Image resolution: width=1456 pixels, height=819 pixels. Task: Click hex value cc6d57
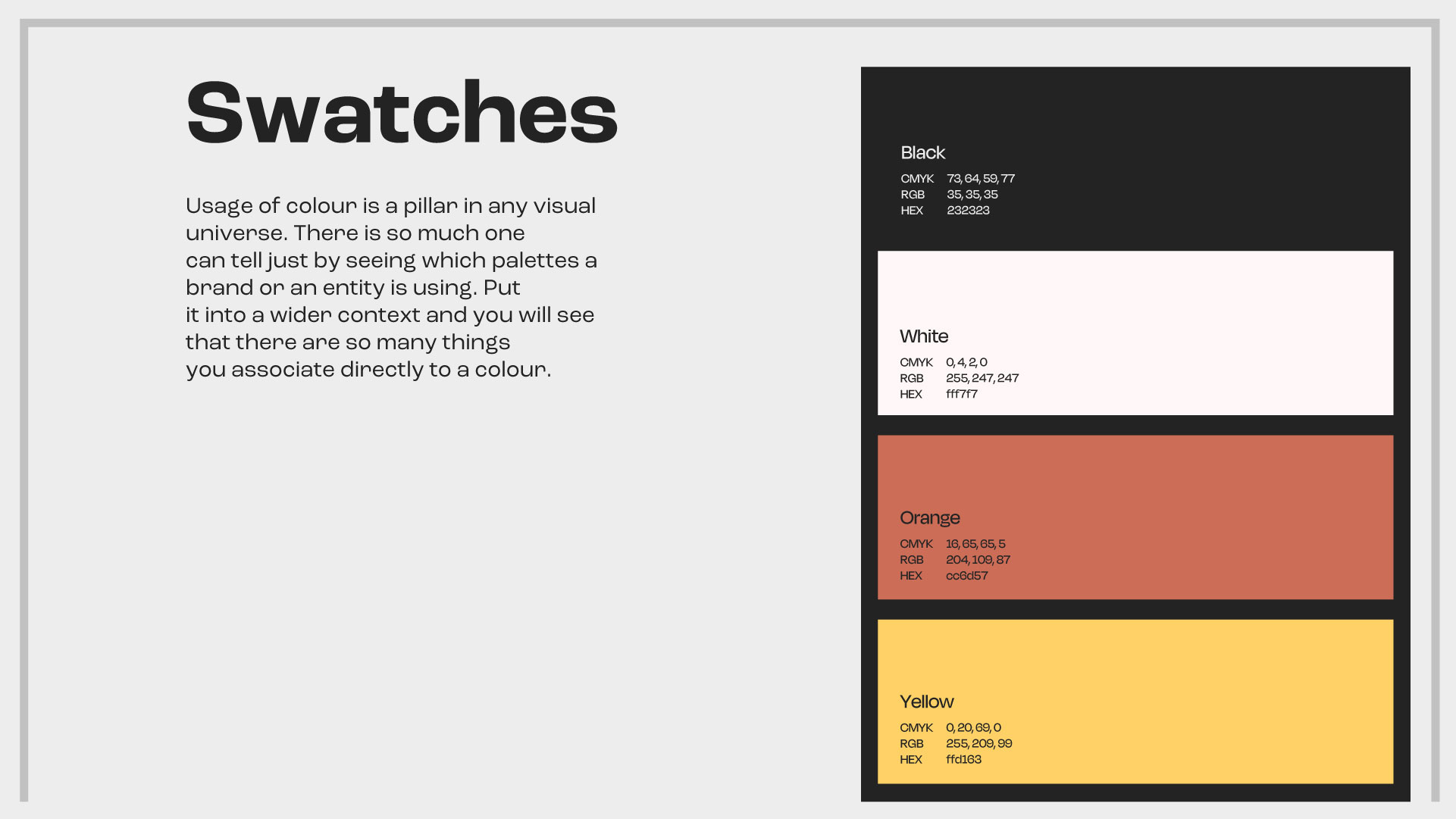click(x=966, y=576)
